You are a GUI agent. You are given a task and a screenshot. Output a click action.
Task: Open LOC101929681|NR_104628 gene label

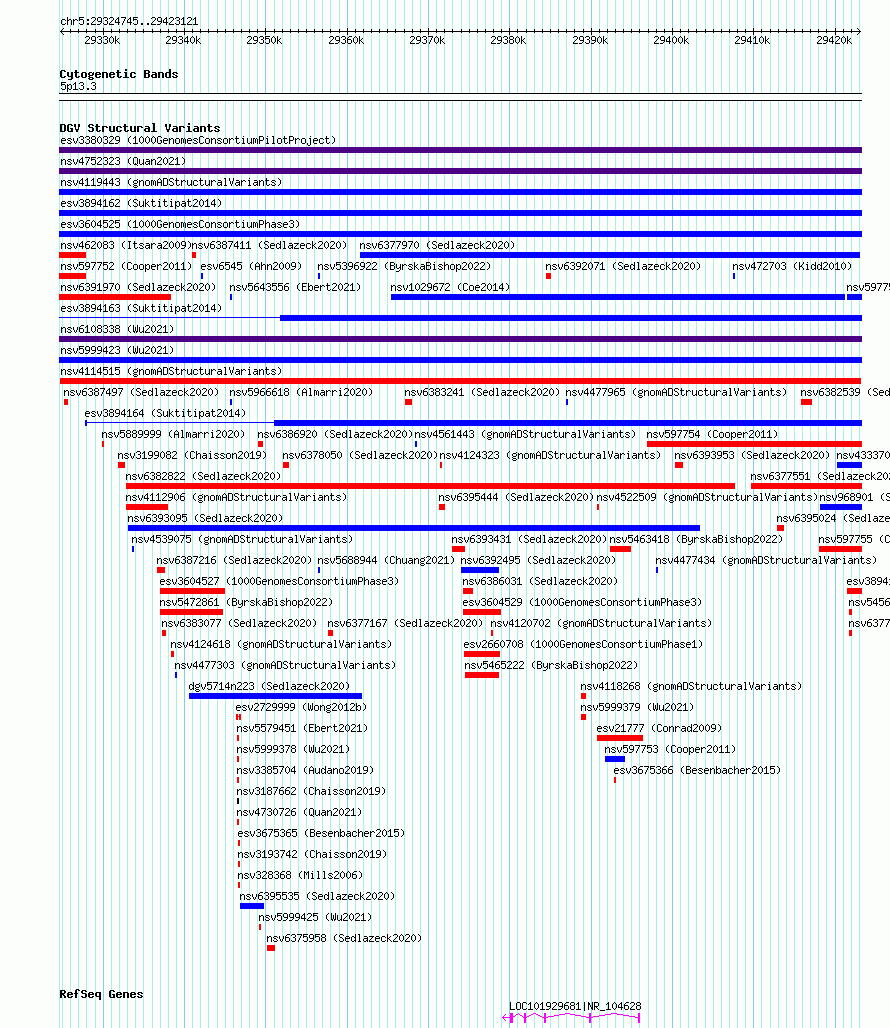[x=575, y=1006]
